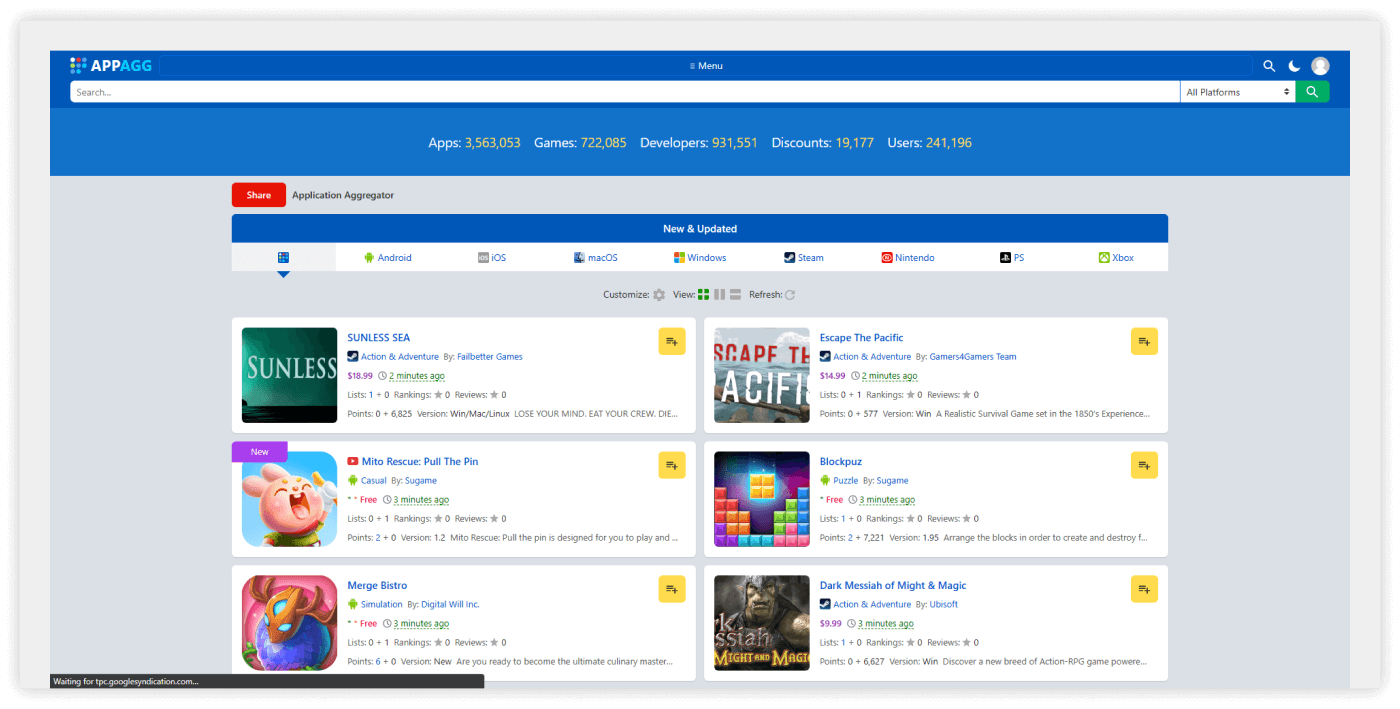Select the all-platforms grid tab

(x=284, y=257)
